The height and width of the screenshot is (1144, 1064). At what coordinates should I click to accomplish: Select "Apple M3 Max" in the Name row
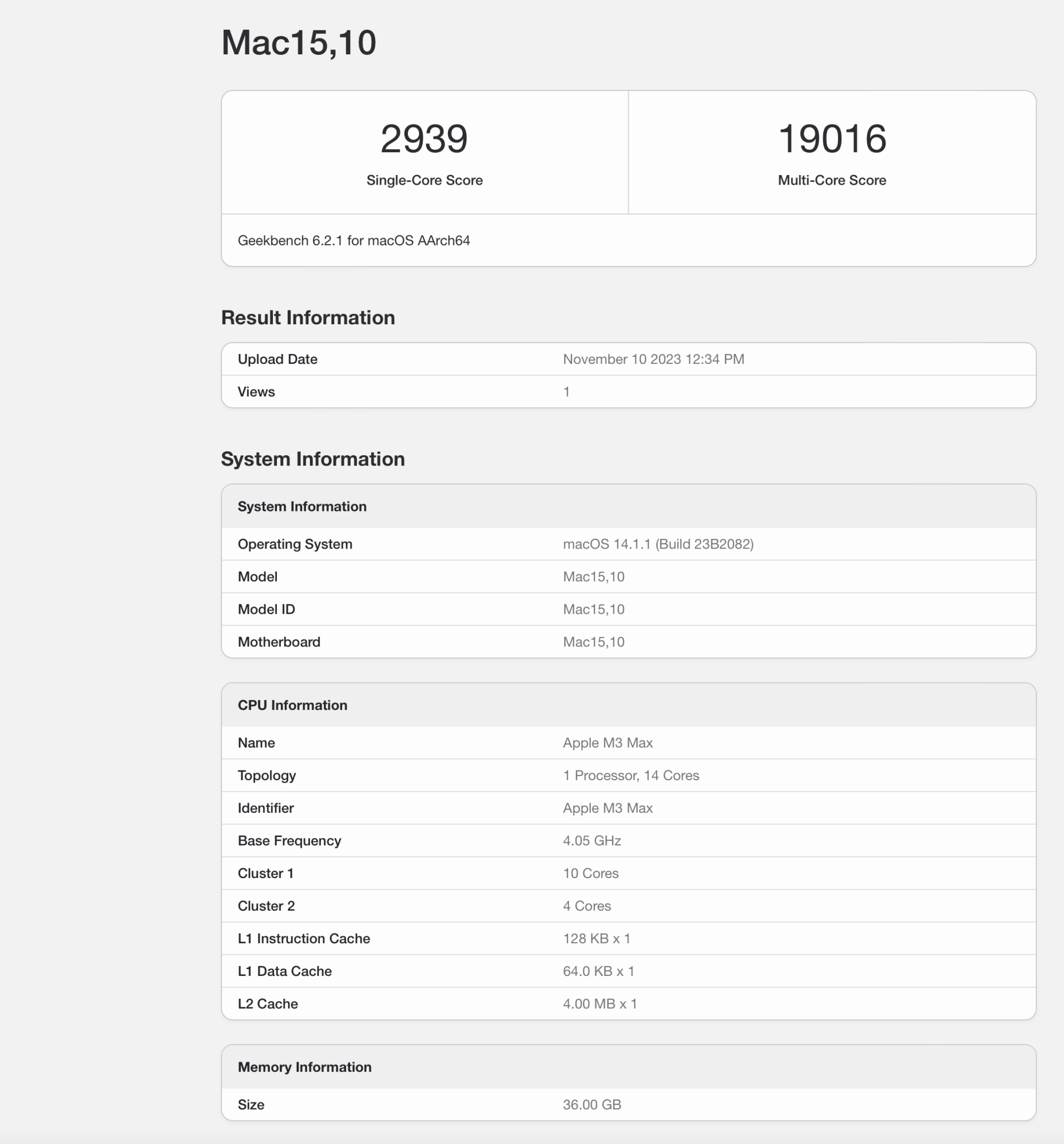coord(608,743)
